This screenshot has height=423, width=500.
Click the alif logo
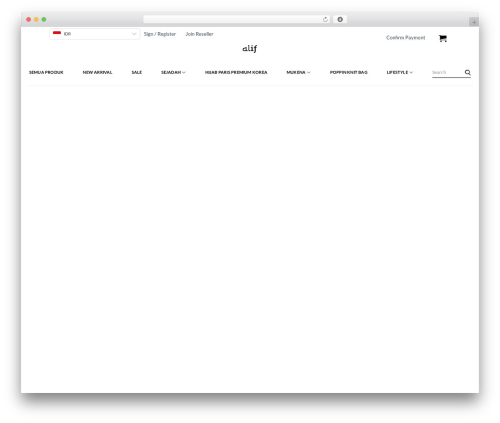coord(250,49)
